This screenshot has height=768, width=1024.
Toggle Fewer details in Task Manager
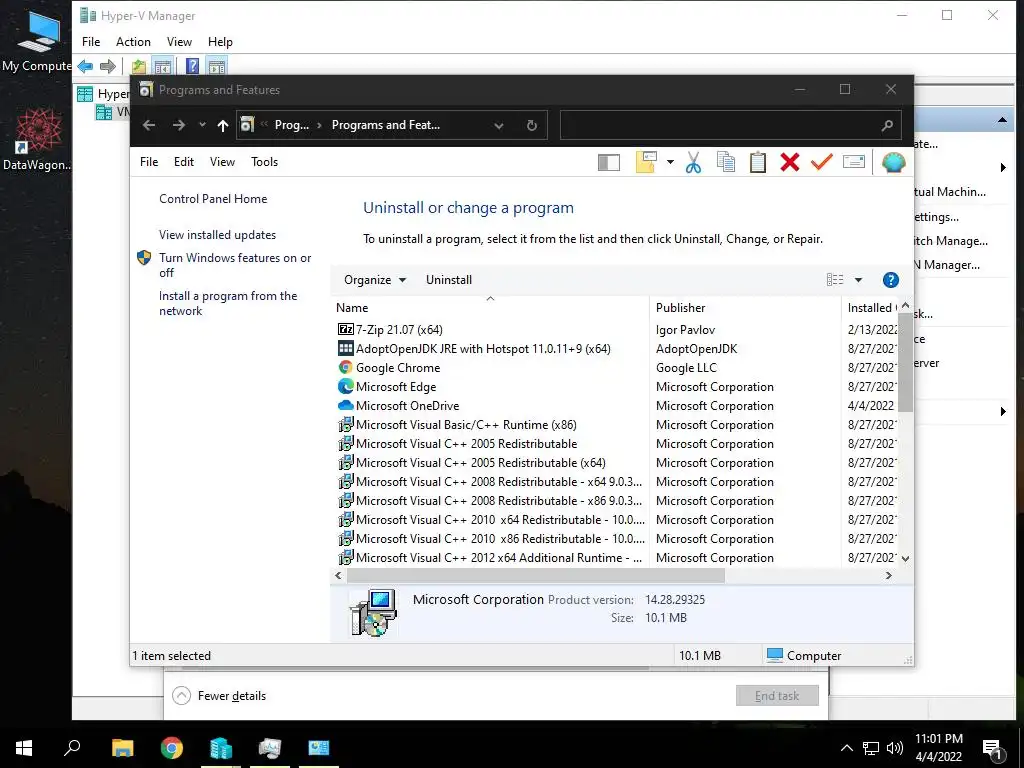[219, 696]
